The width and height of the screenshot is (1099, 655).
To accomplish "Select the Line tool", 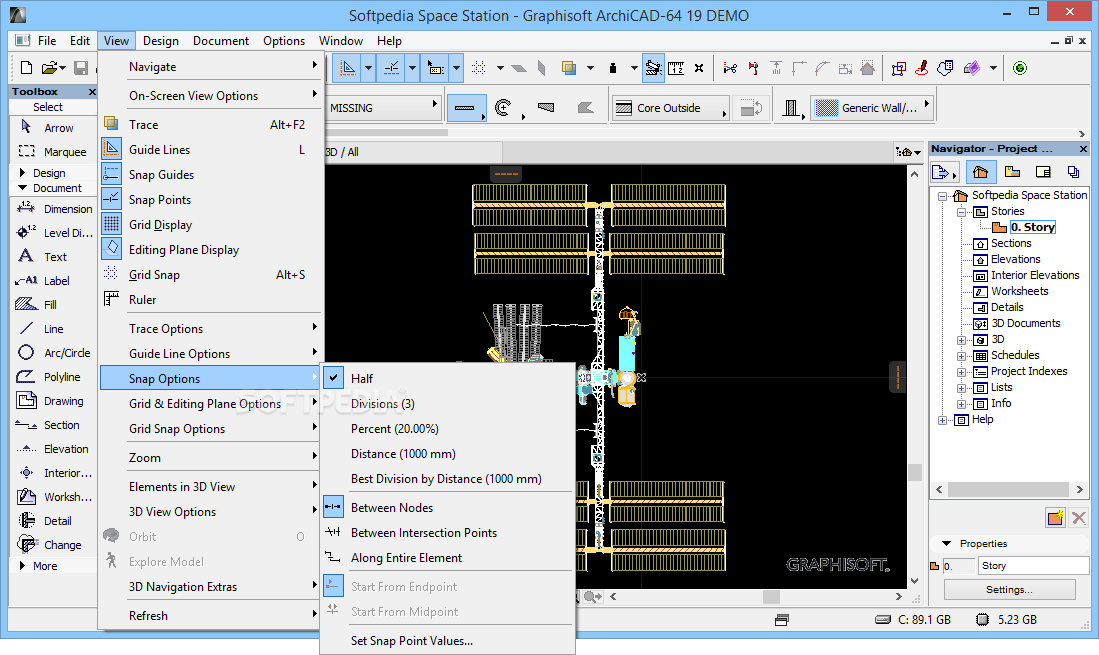I will (x=53, y=329).
